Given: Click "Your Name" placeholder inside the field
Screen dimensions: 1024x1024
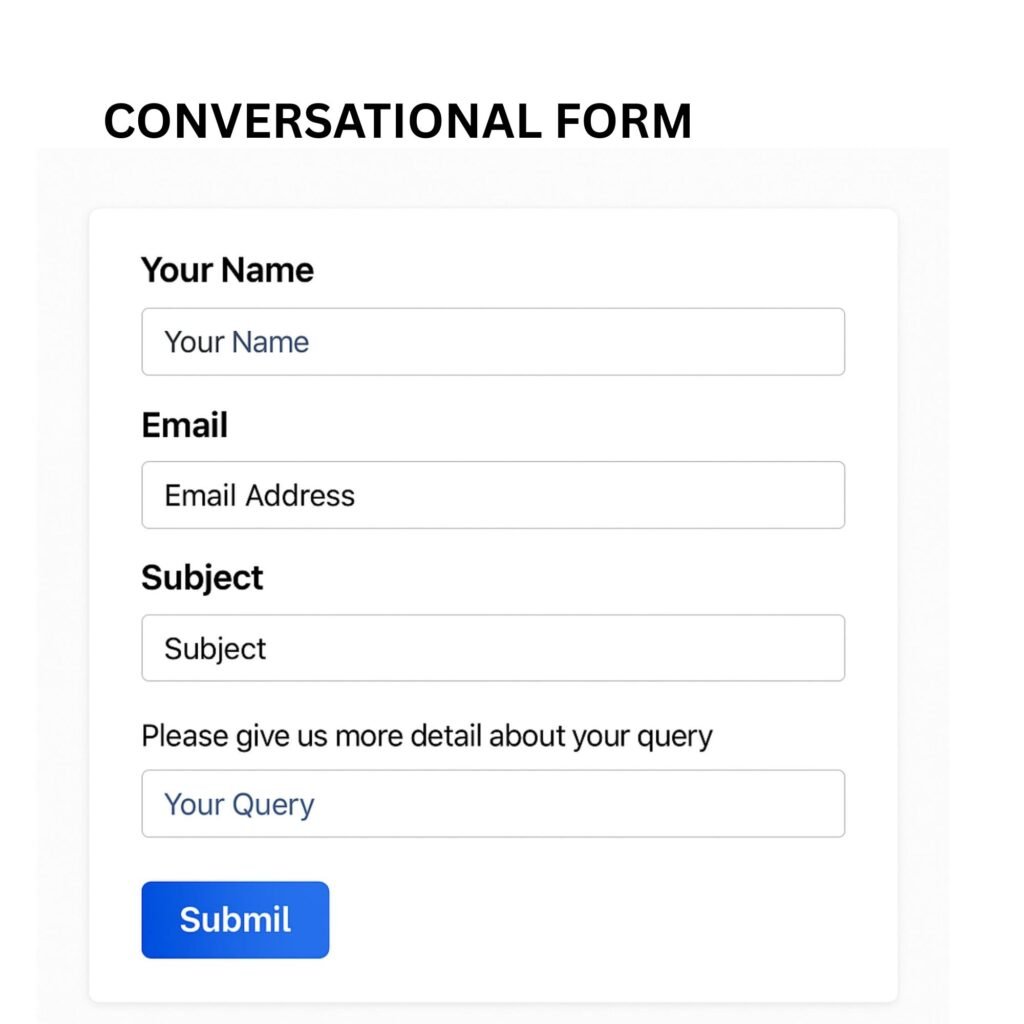Looking at the screenshot, I should tap(237, 342).
